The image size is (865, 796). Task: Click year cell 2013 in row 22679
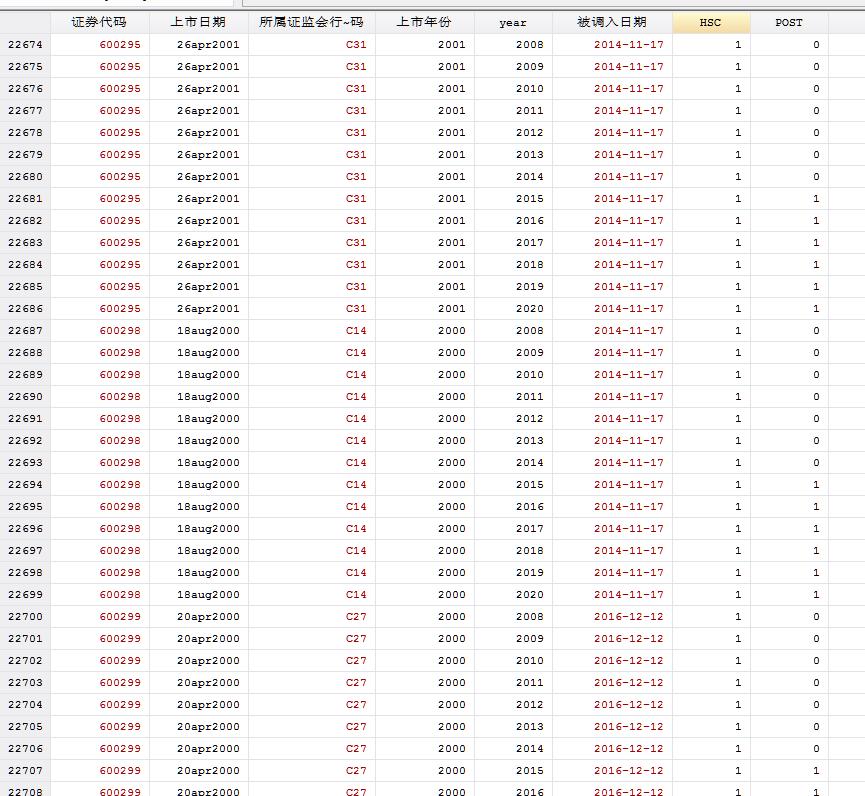(514, 154)
